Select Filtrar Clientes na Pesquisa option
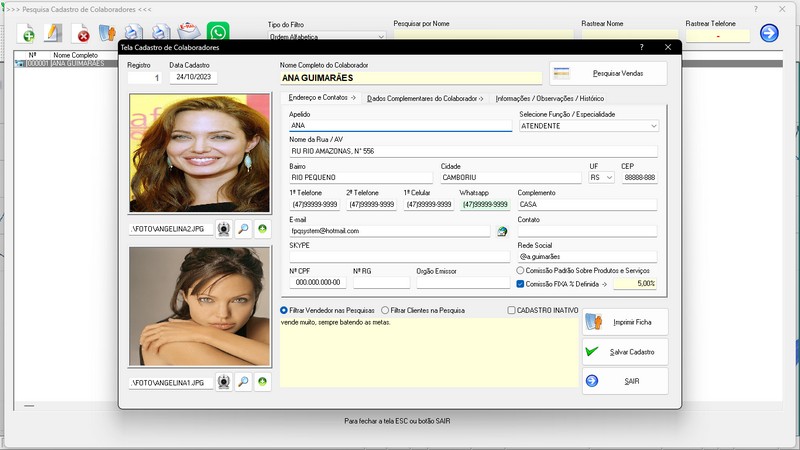The width and height of the screenshot is (800, 450). pos(384,310)
